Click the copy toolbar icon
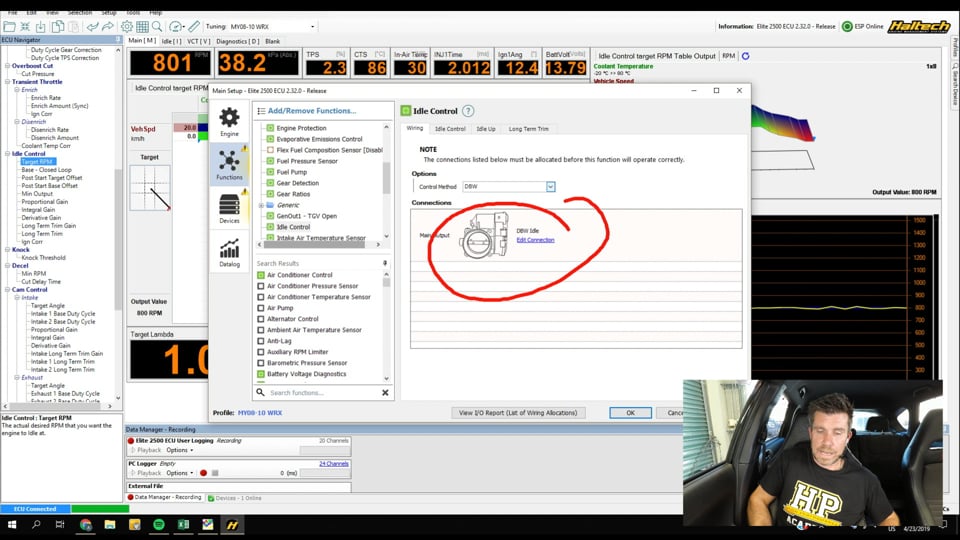This screenshot has width=960, height=540. click(x=58, y=26)
